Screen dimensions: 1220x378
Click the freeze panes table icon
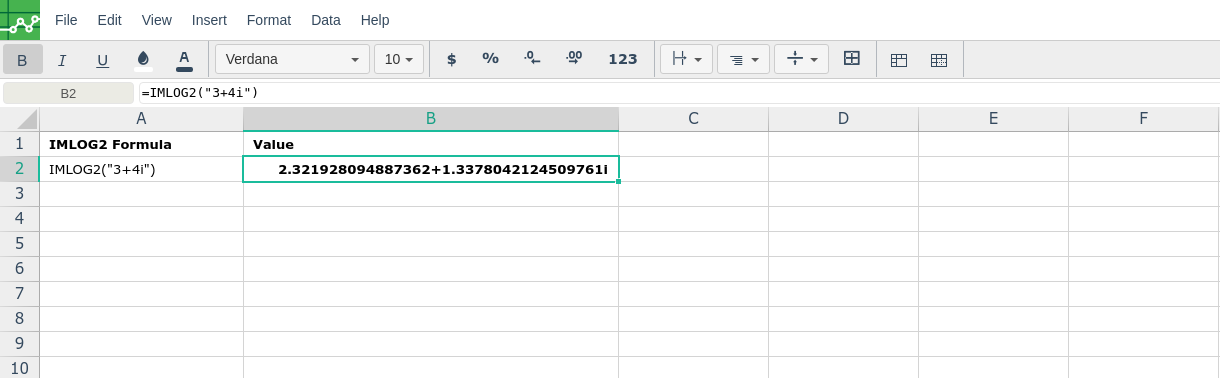point(899,60)
